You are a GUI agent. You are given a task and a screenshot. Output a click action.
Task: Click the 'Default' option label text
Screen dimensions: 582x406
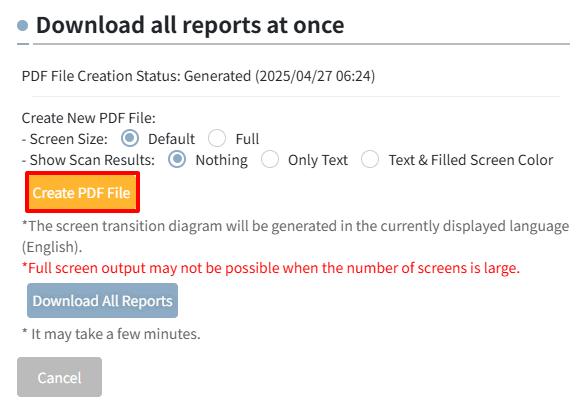pos(171,139)
